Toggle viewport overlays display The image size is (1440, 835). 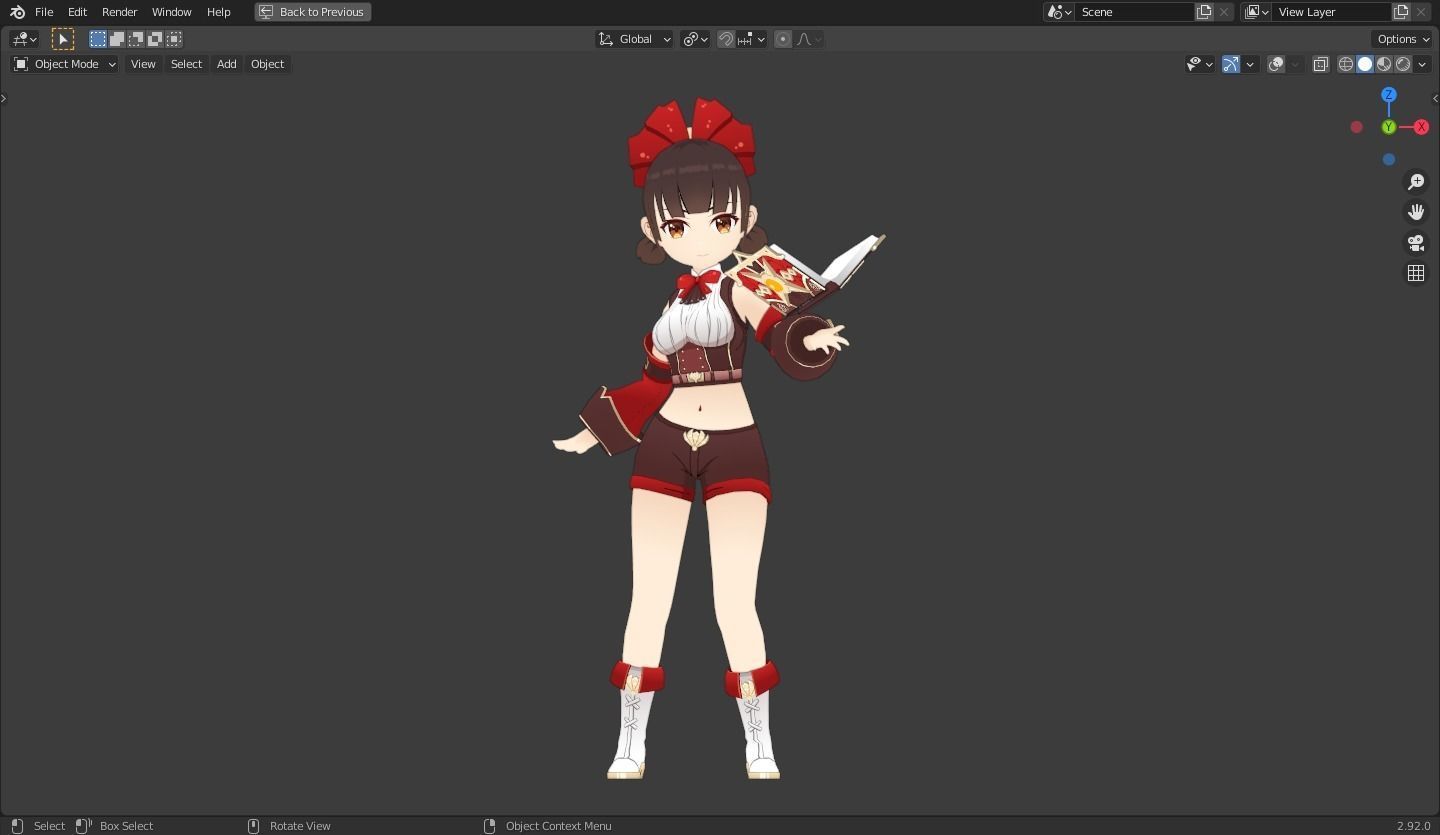pyautogui.click(x=1276, y=64)
